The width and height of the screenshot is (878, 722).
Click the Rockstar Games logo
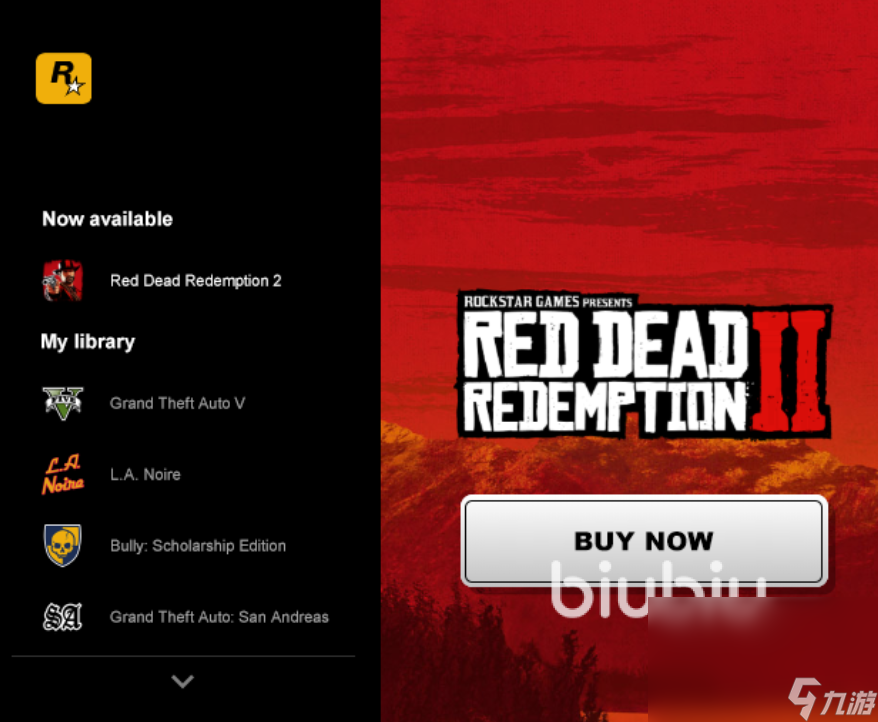[64, 78]
